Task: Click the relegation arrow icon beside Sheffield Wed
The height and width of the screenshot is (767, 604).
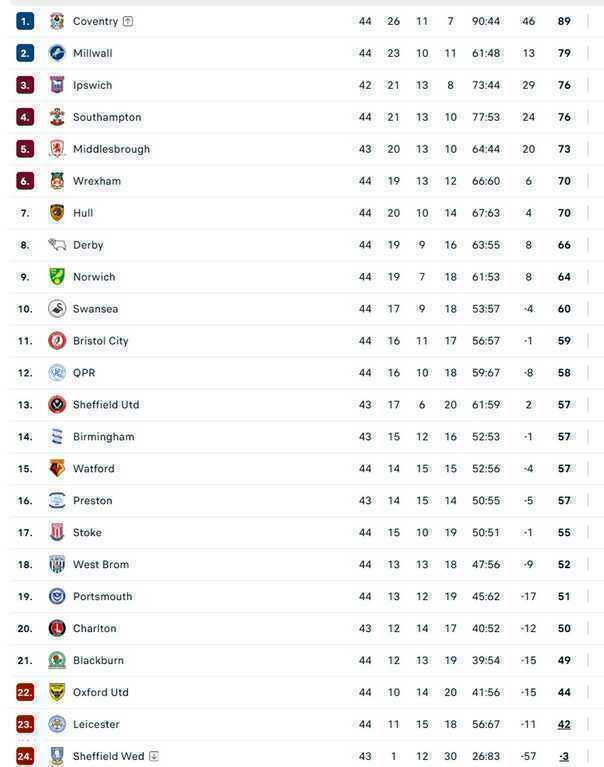Action: [154, 756]
